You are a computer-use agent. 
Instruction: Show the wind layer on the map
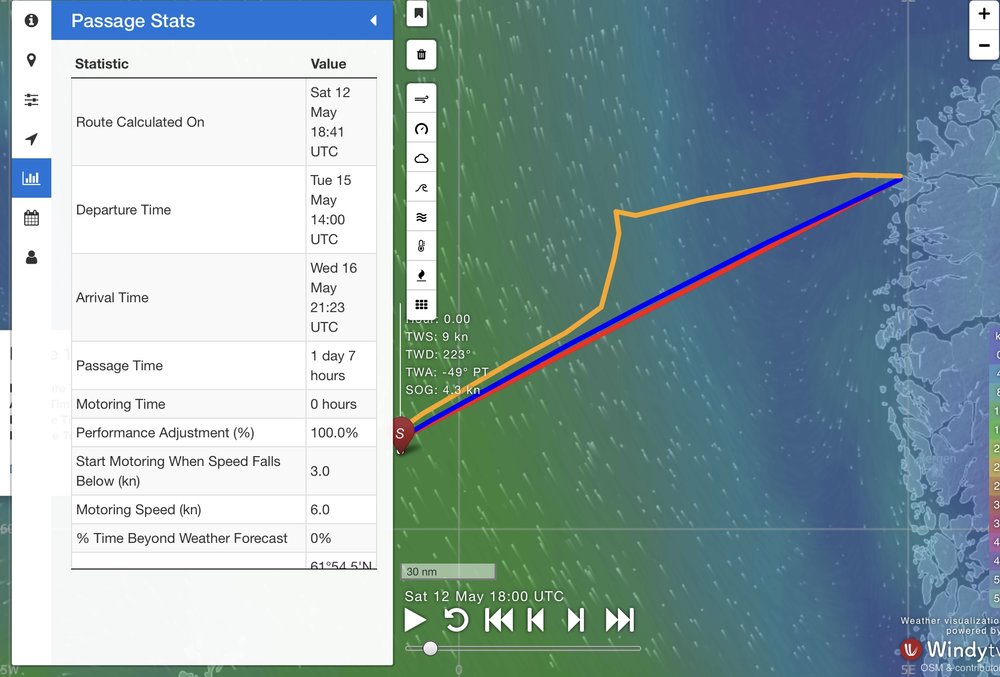tap(422, 99)
